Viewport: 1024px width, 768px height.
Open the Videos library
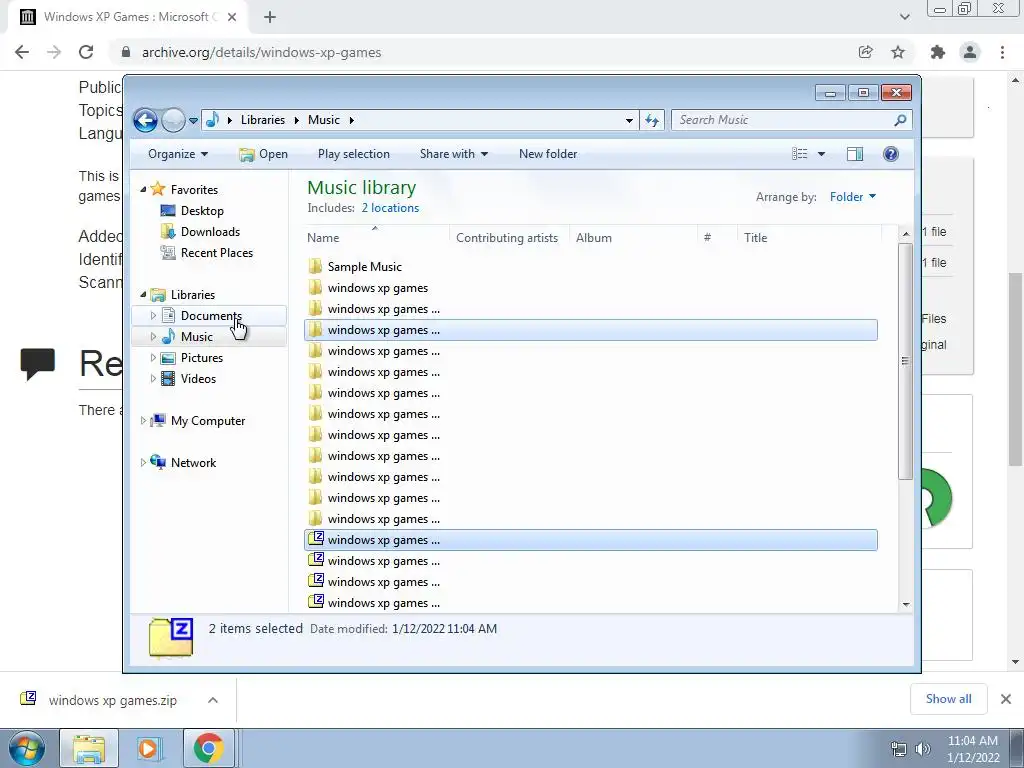click(x=198, y=379)
